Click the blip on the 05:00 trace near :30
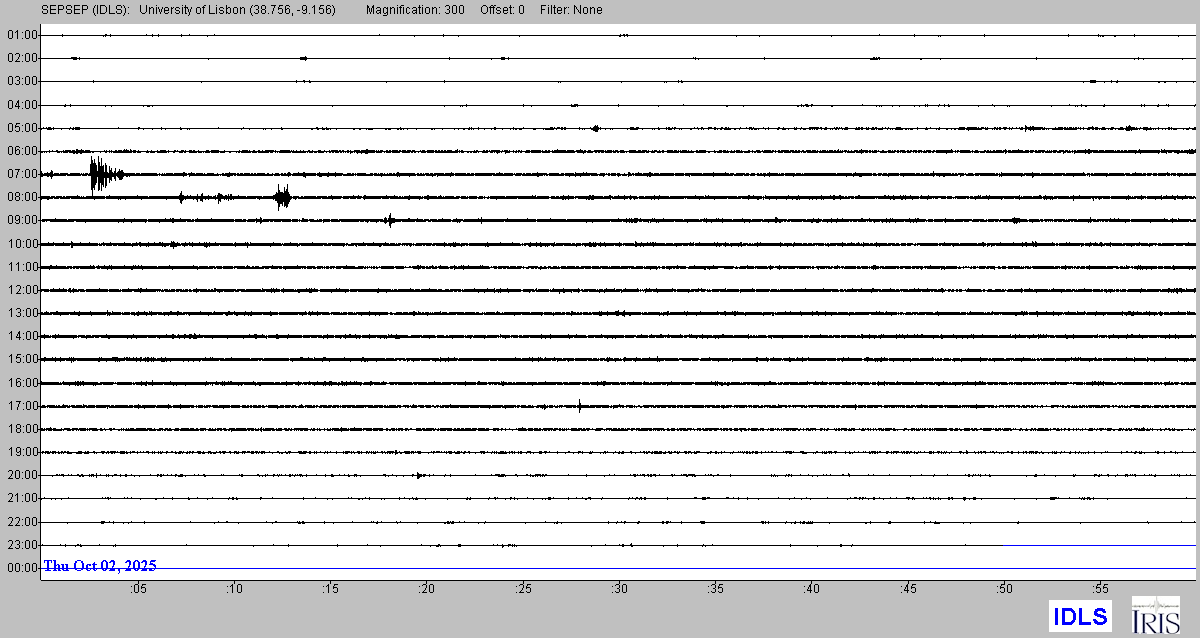 (595, 128)
